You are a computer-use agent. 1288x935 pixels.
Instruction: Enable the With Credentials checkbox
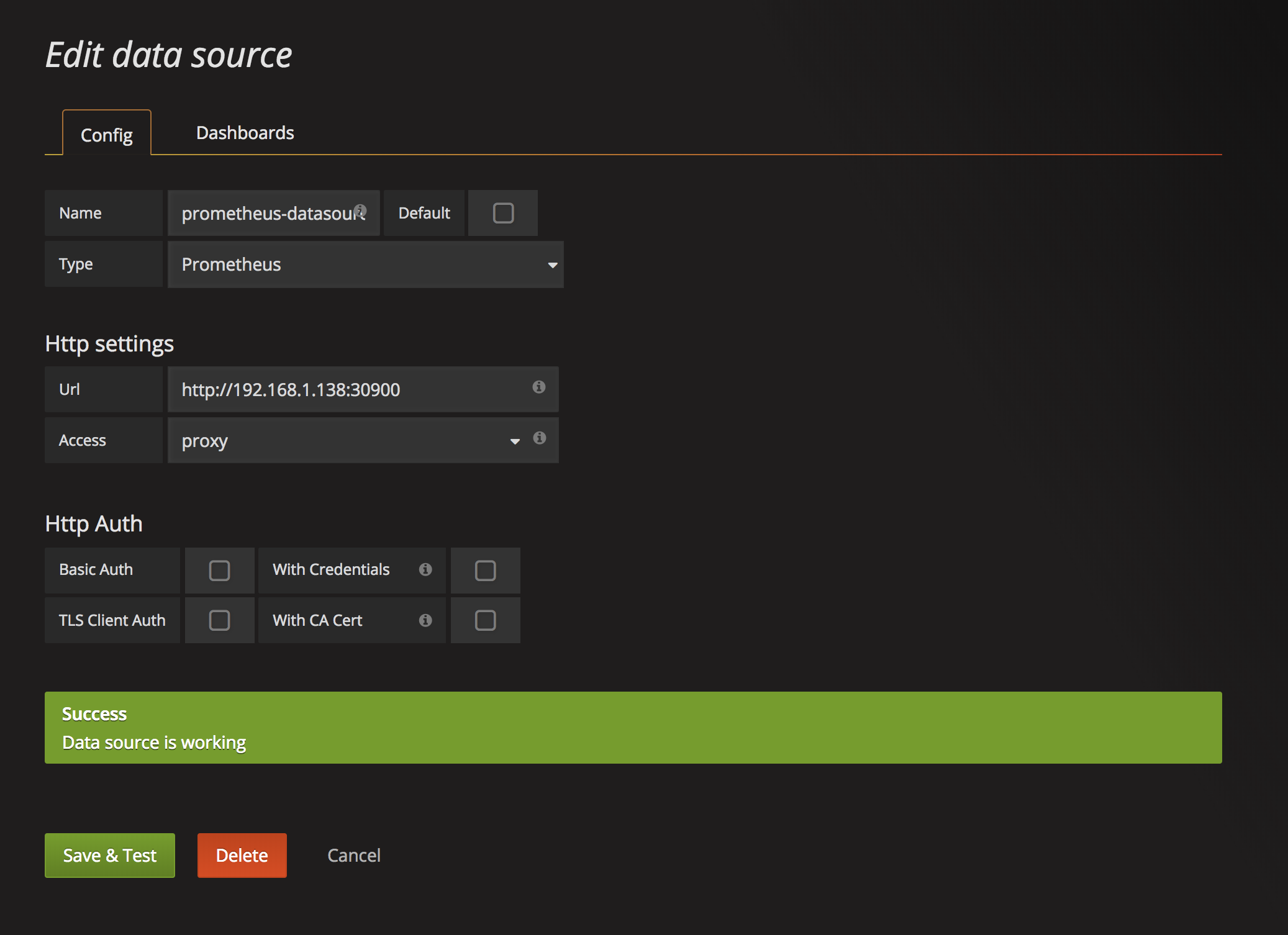(x=485, y=571)
